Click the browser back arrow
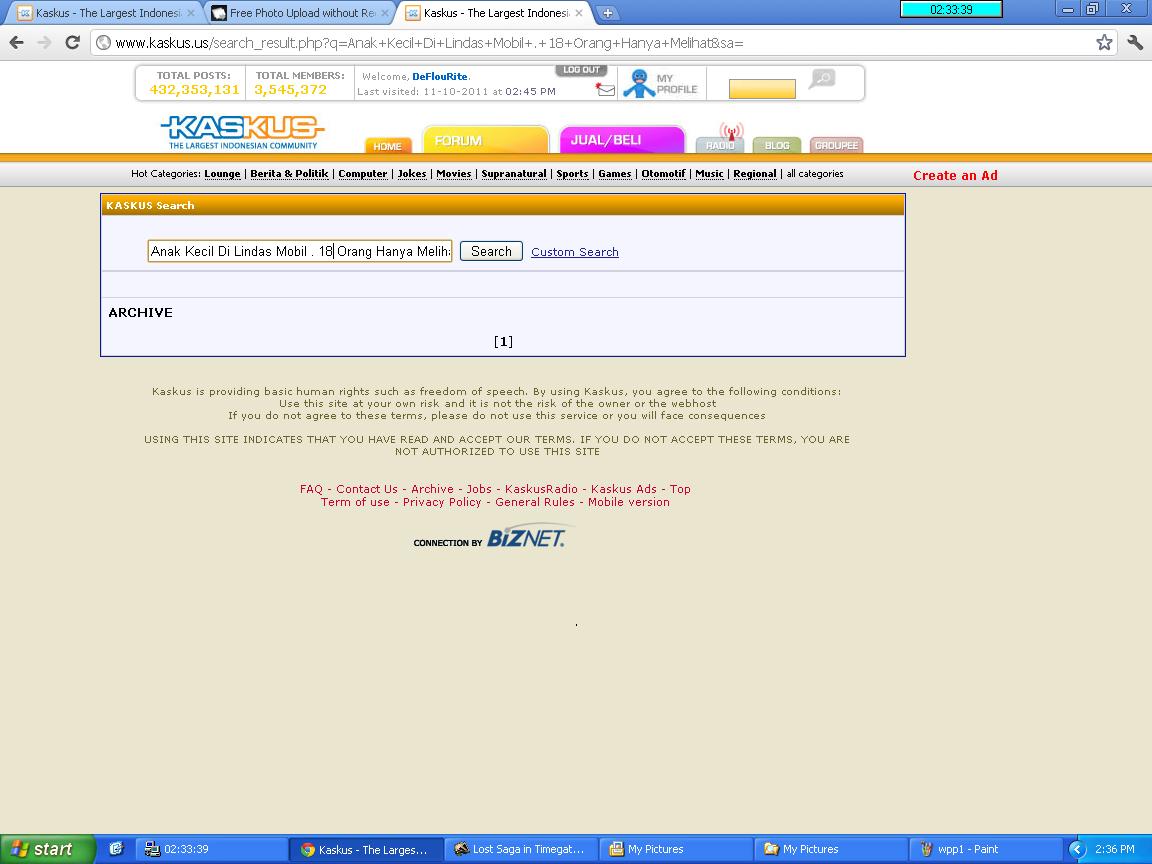The width and height of the screenshot is (1152, 864). (16, 42)
